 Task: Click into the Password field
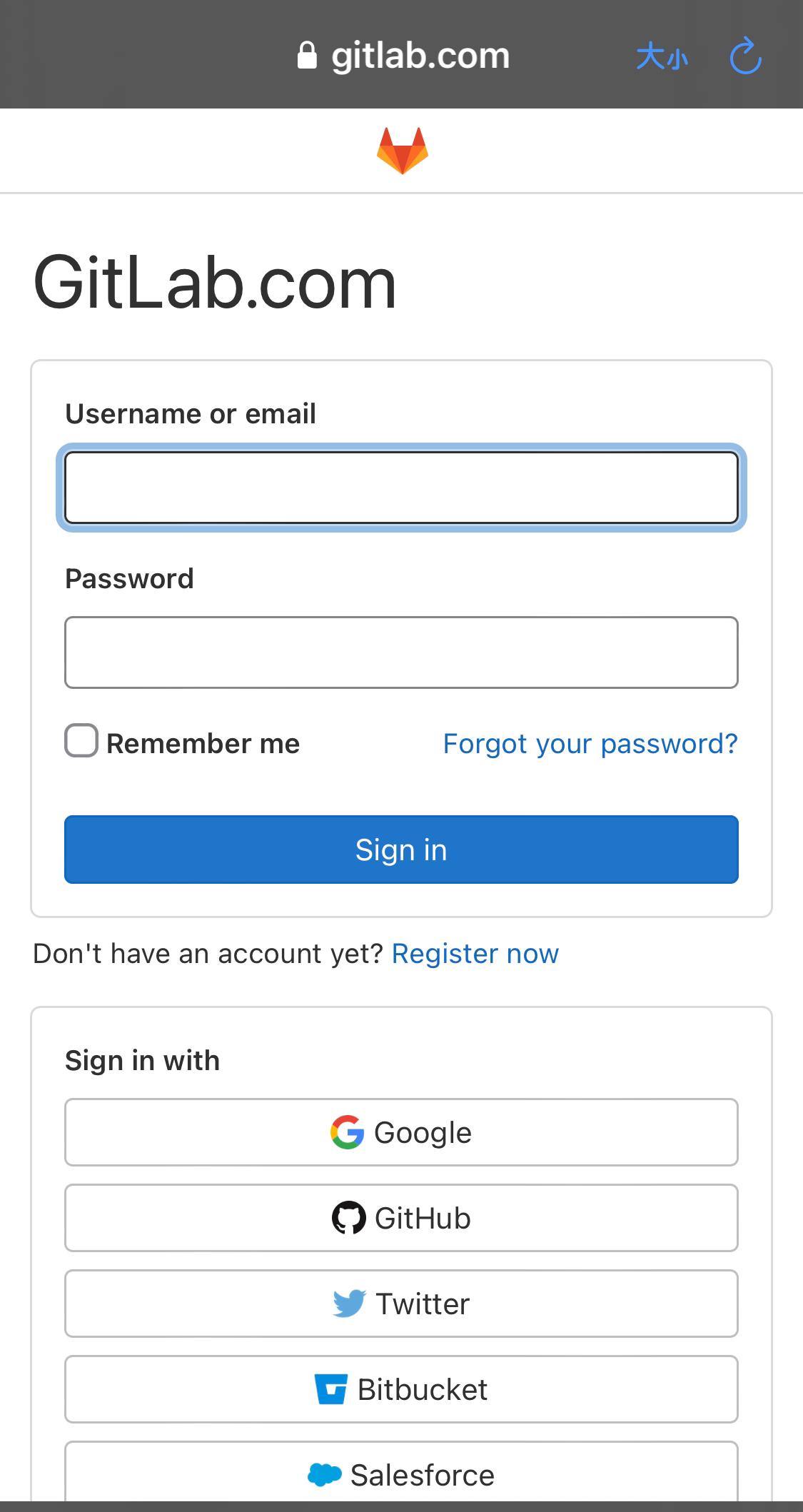(x=401, y=652)
